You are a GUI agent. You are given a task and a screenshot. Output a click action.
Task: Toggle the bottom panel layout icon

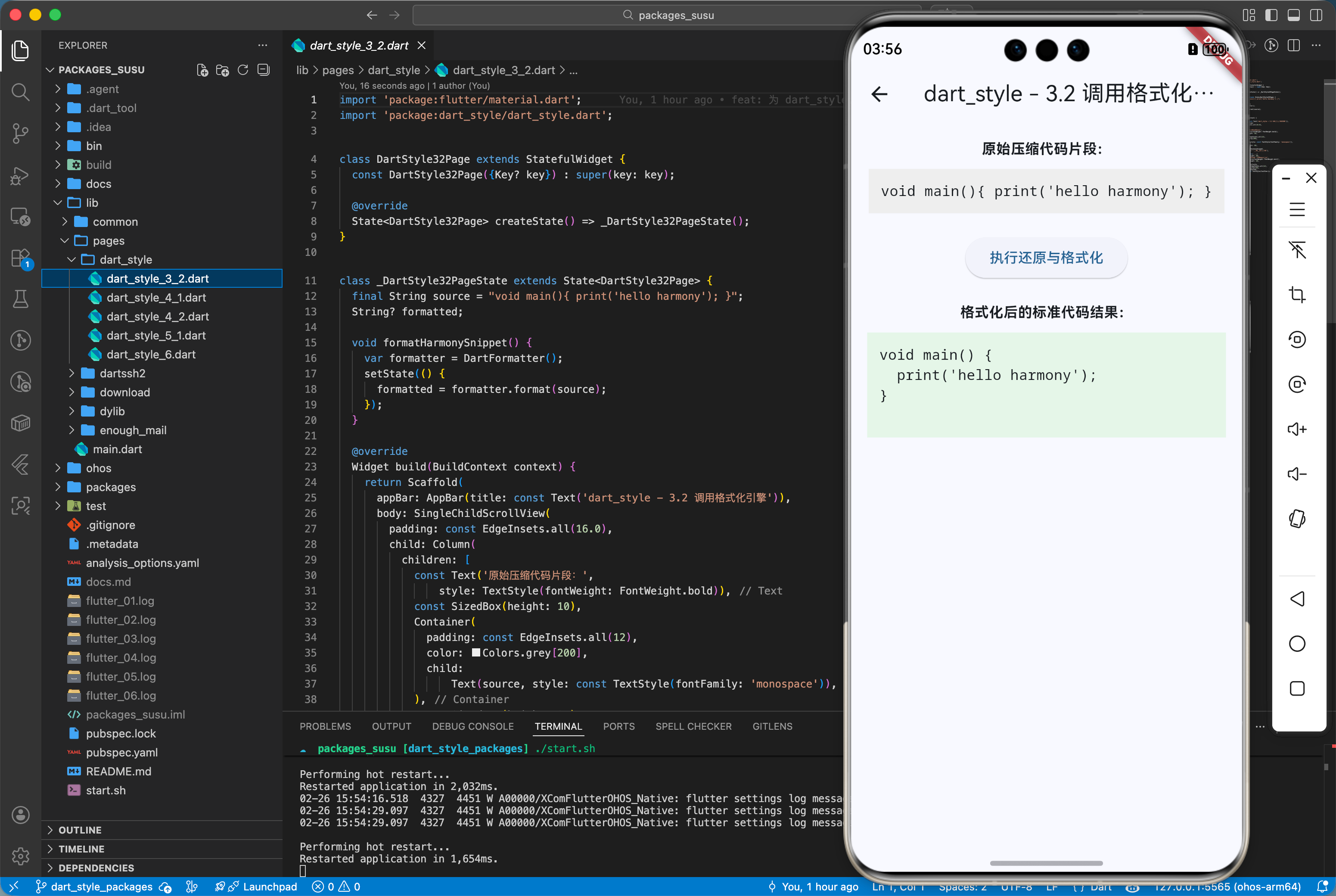pos(1293,15)
